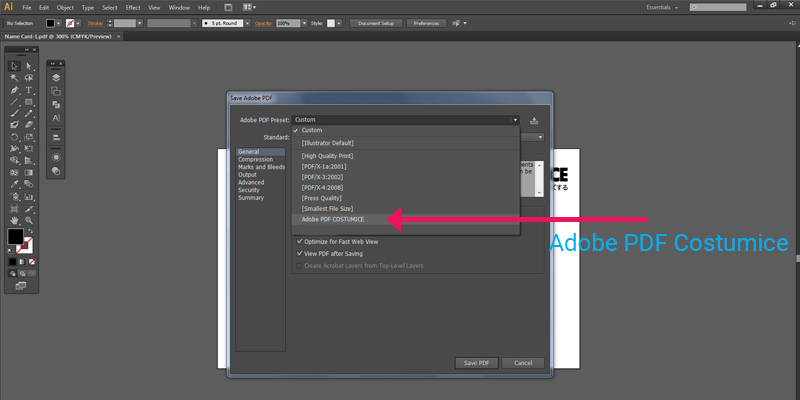Open the Layers panel icon
The height and width of the screenshot is (400, 800).
click(x=56, y=78)
